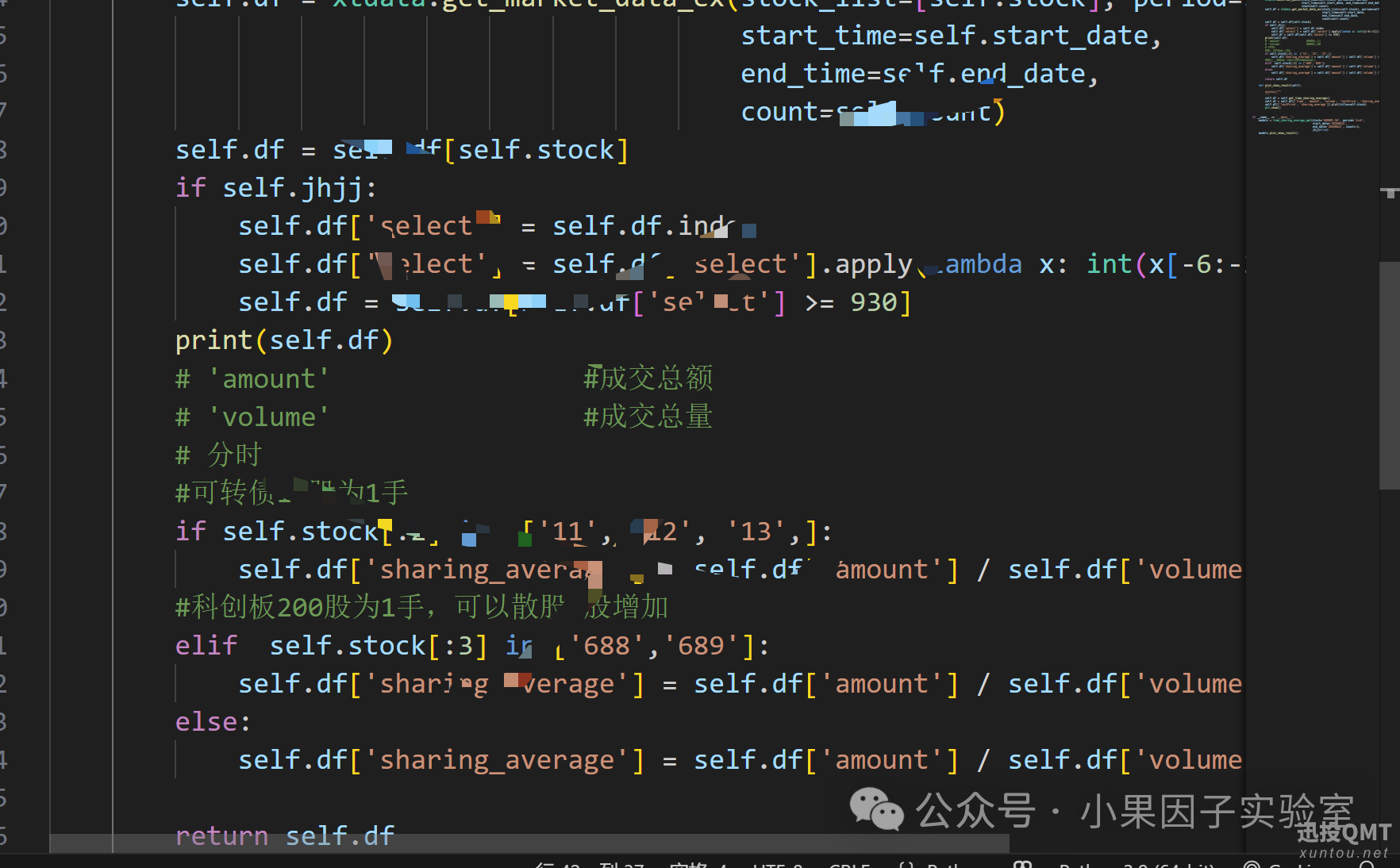1400x868 pixels.
Task: Click the "['688','689']:" list
Action: 662,645
